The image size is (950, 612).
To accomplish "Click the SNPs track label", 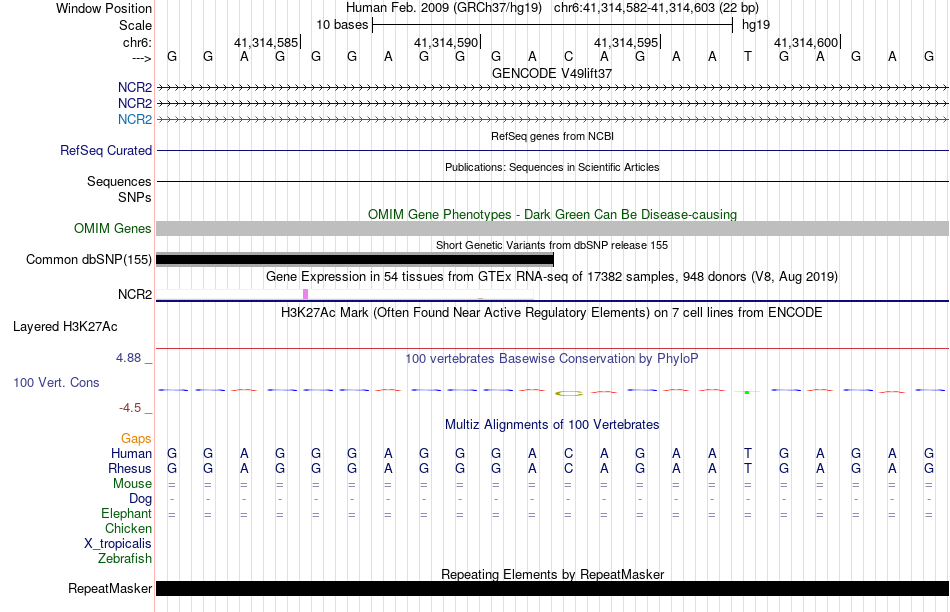I will coord(135,197).
